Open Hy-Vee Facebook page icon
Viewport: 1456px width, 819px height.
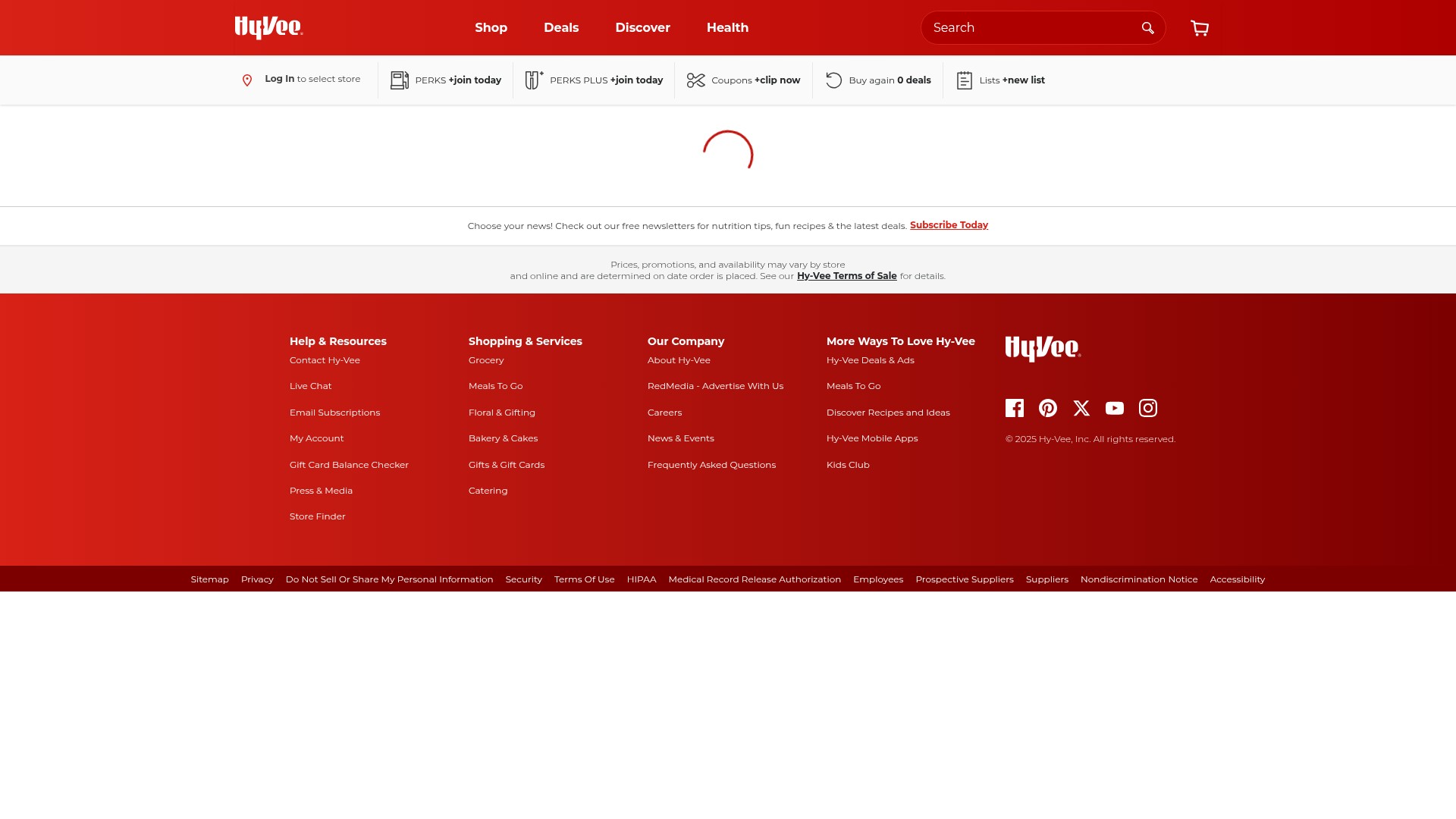tap(1015, 408)
